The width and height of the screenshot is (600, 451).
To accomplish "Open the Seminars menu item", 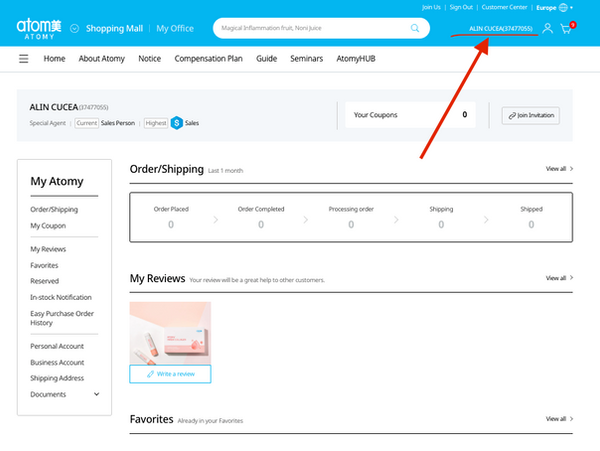I will (x=307, y=59).
